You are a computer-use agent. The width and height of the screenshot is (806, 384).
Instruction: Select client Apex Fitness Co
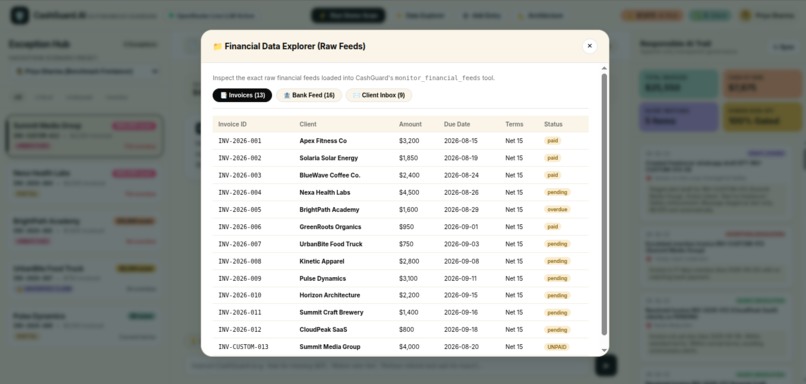(x=323, y=140)
